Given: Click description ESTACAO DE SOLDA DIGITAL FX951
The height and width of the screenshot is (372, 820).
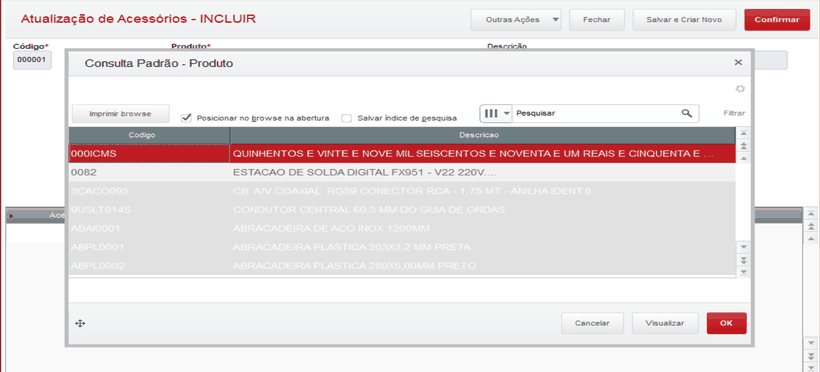Looking at the screenshot, I should point(482,172).
